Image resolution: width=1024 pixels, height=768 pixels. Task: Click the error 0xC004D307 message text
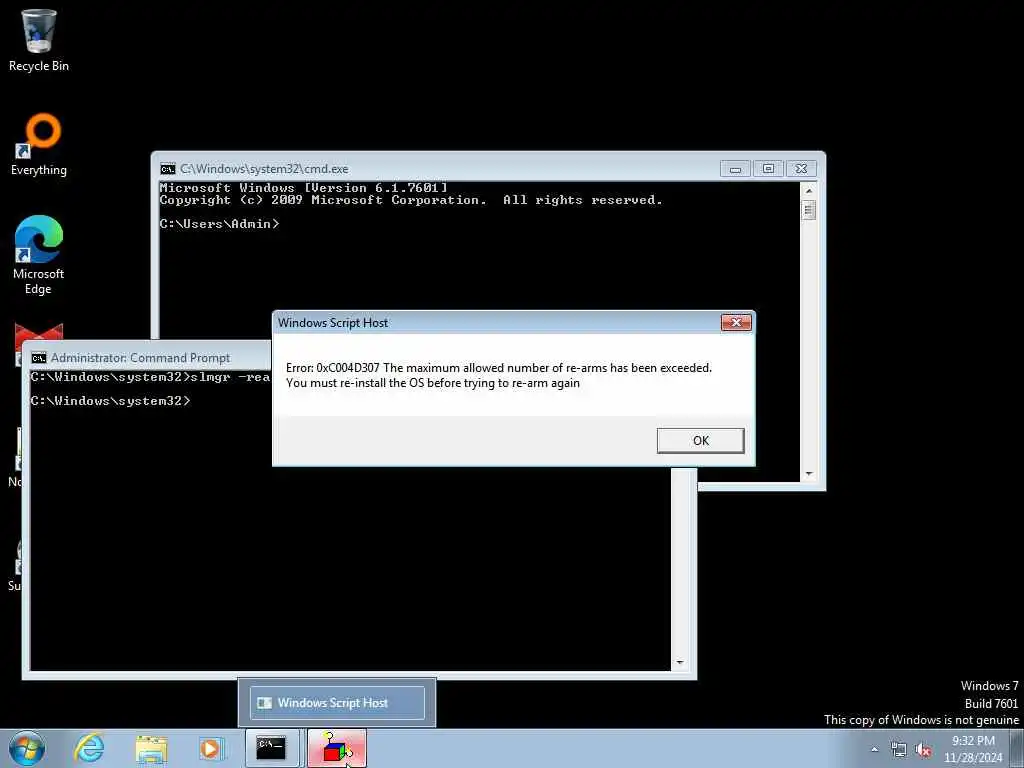pos(499,376)
